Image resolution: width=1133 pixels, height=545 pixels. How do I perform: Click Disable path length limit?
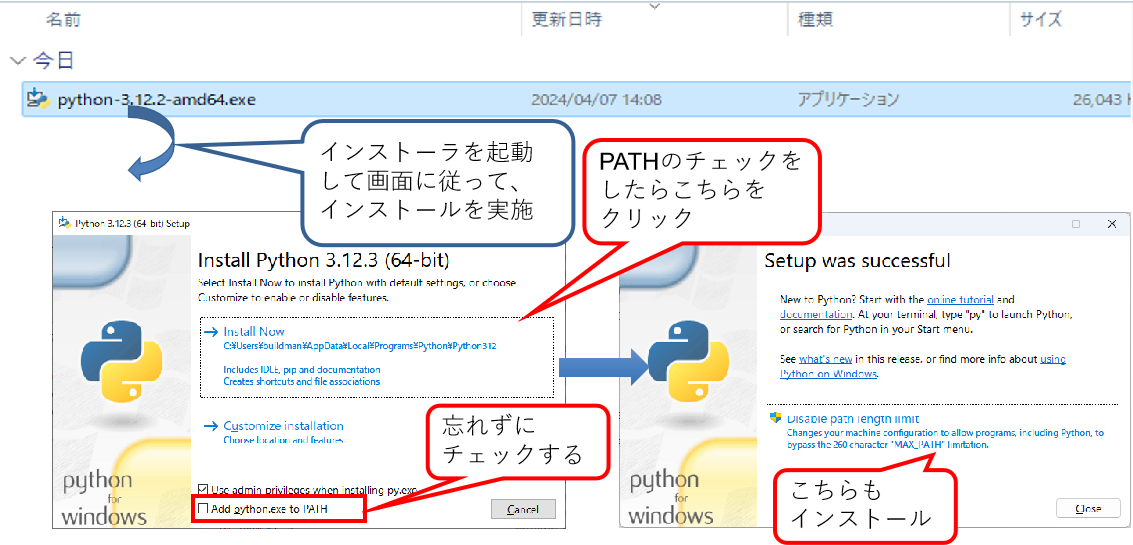[853, 419]
